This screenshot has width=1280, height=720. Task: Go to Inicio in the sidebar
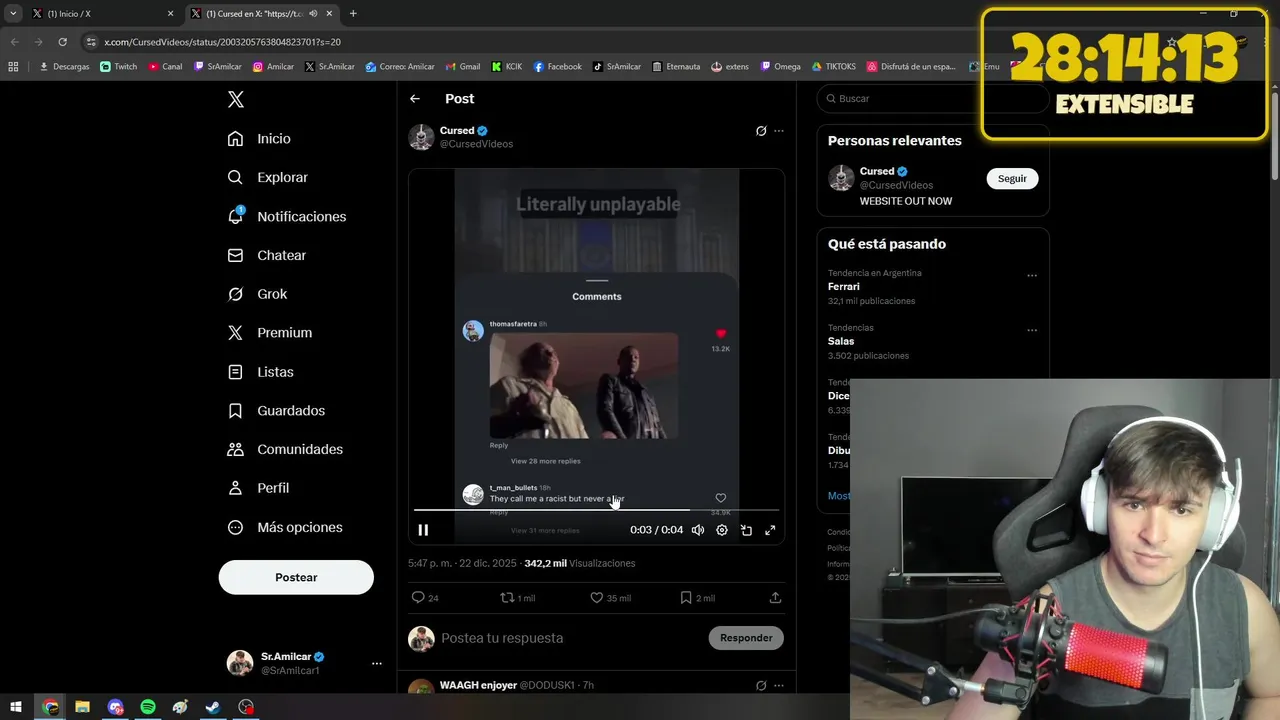tap(260, 139)
